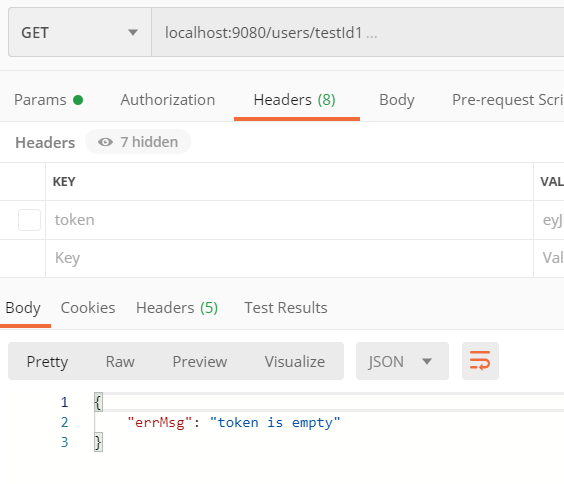Collapse the JSON object at line 1 brace

(98, 402)
